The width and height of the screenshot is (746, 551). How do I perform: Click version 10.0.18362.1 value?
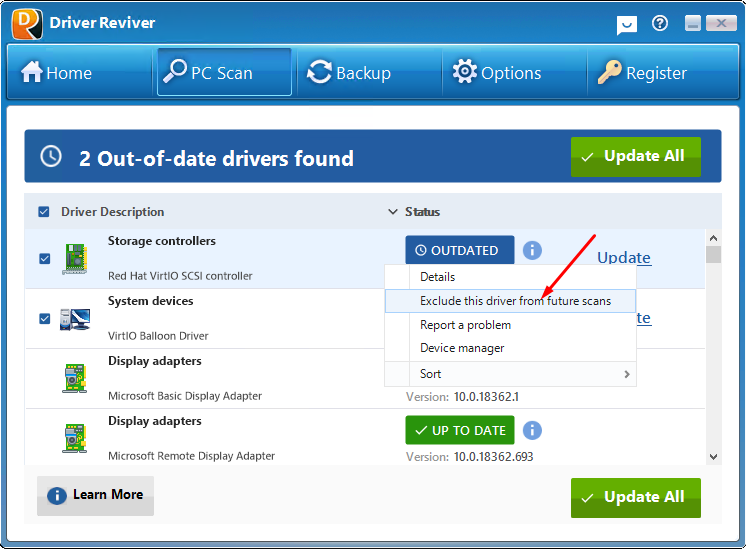tap(486, 397)
